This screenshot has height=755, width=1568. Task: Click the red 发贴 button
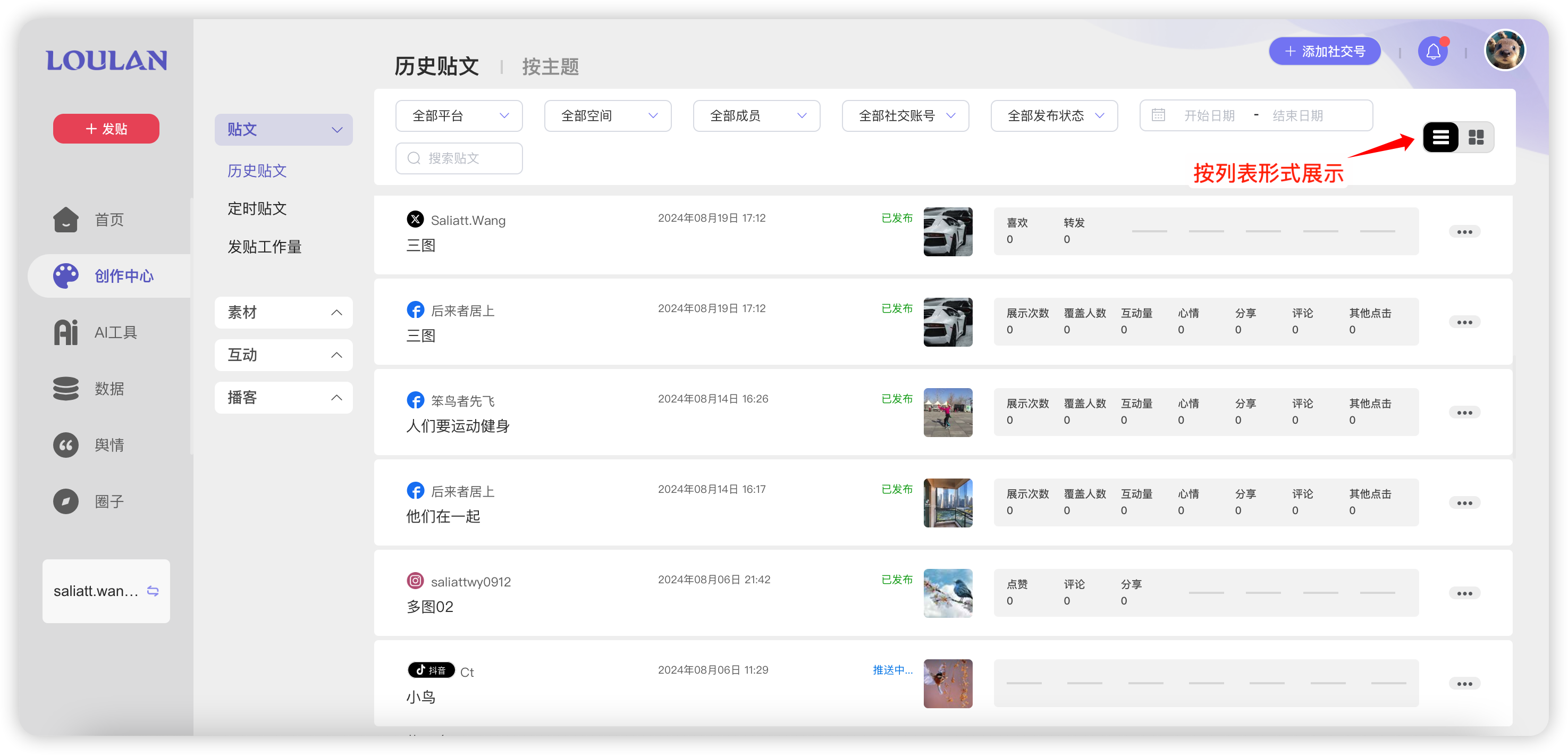tap(106, 129)
